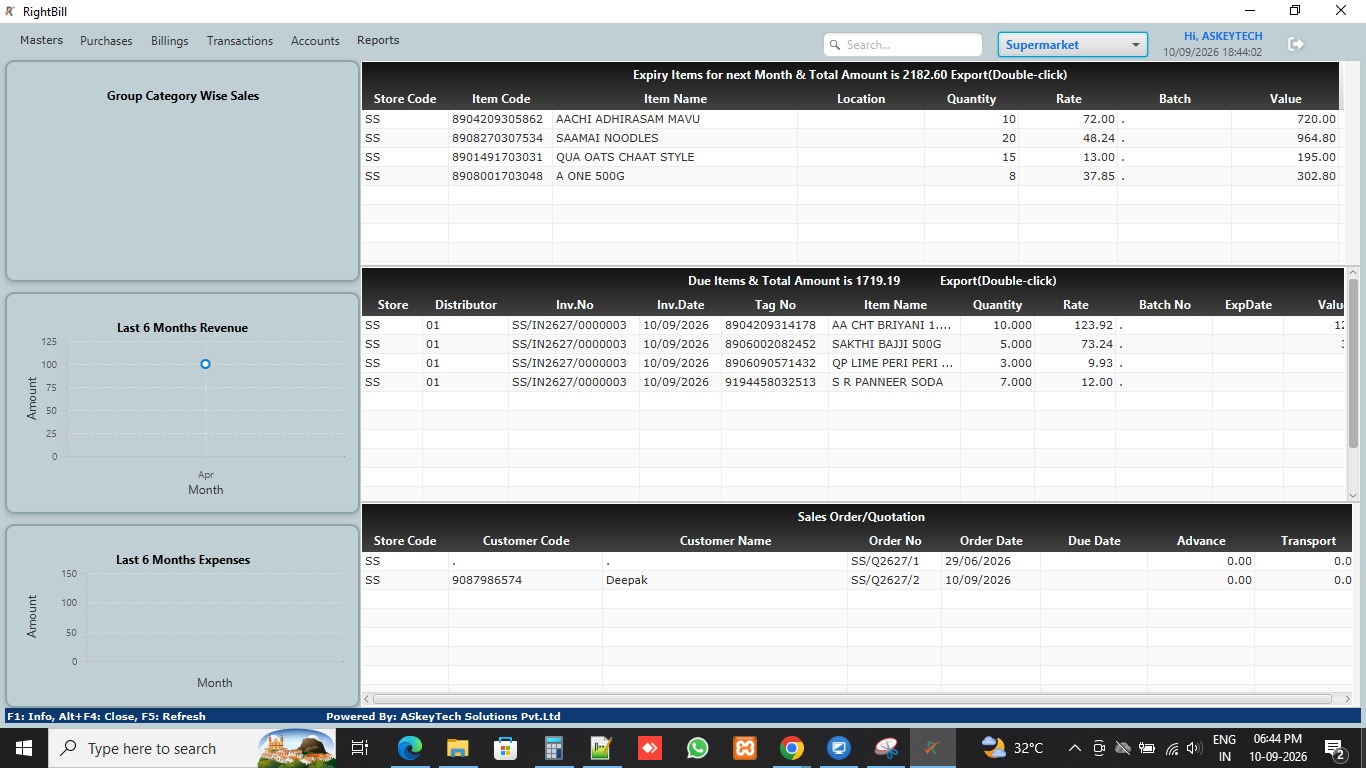1366x768 pixels.
Task: Select the QP LIME PERI PERI row
Action: pos(854,363)
